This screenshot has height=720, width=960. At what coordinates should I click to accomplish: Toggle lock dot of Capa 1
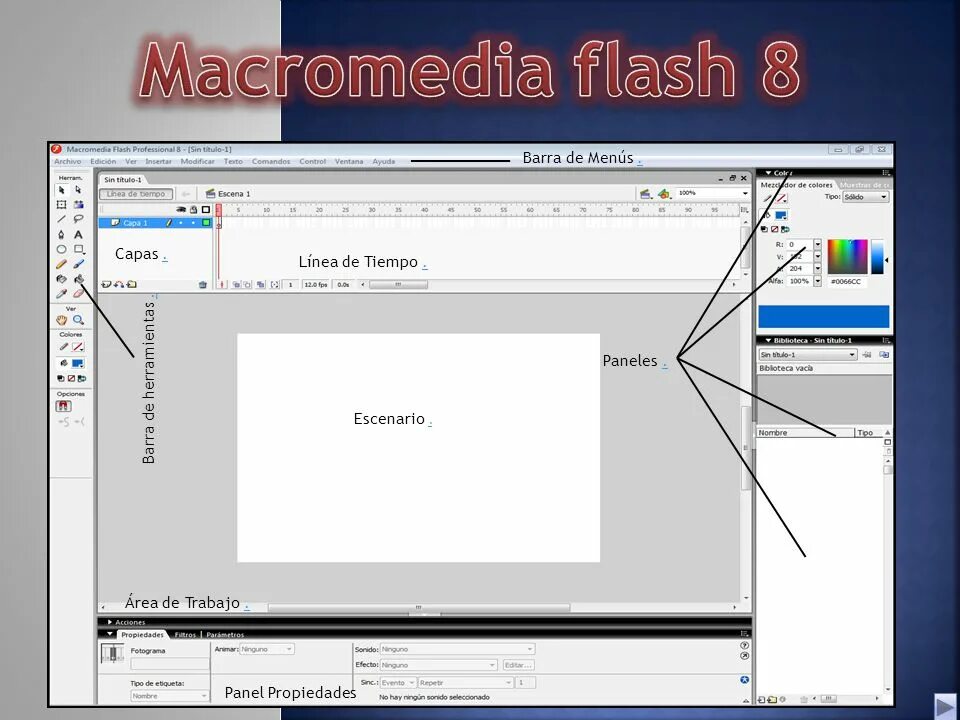pyautogui.click(x=193, y=223)
